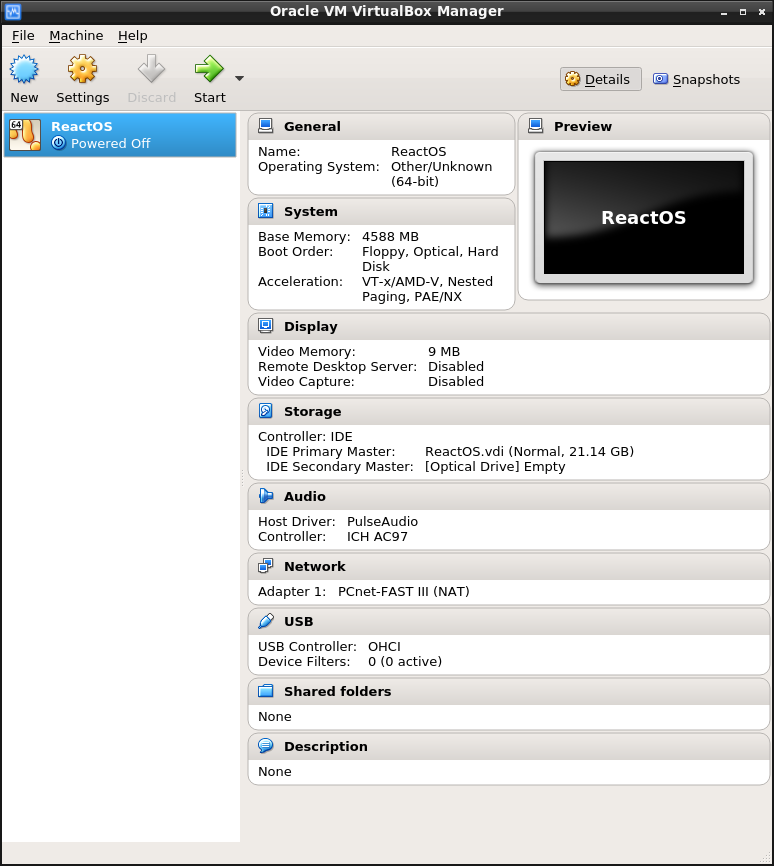Screen dimensions: 774x866
Task: Open the Help menu
Action: (133, 35)
